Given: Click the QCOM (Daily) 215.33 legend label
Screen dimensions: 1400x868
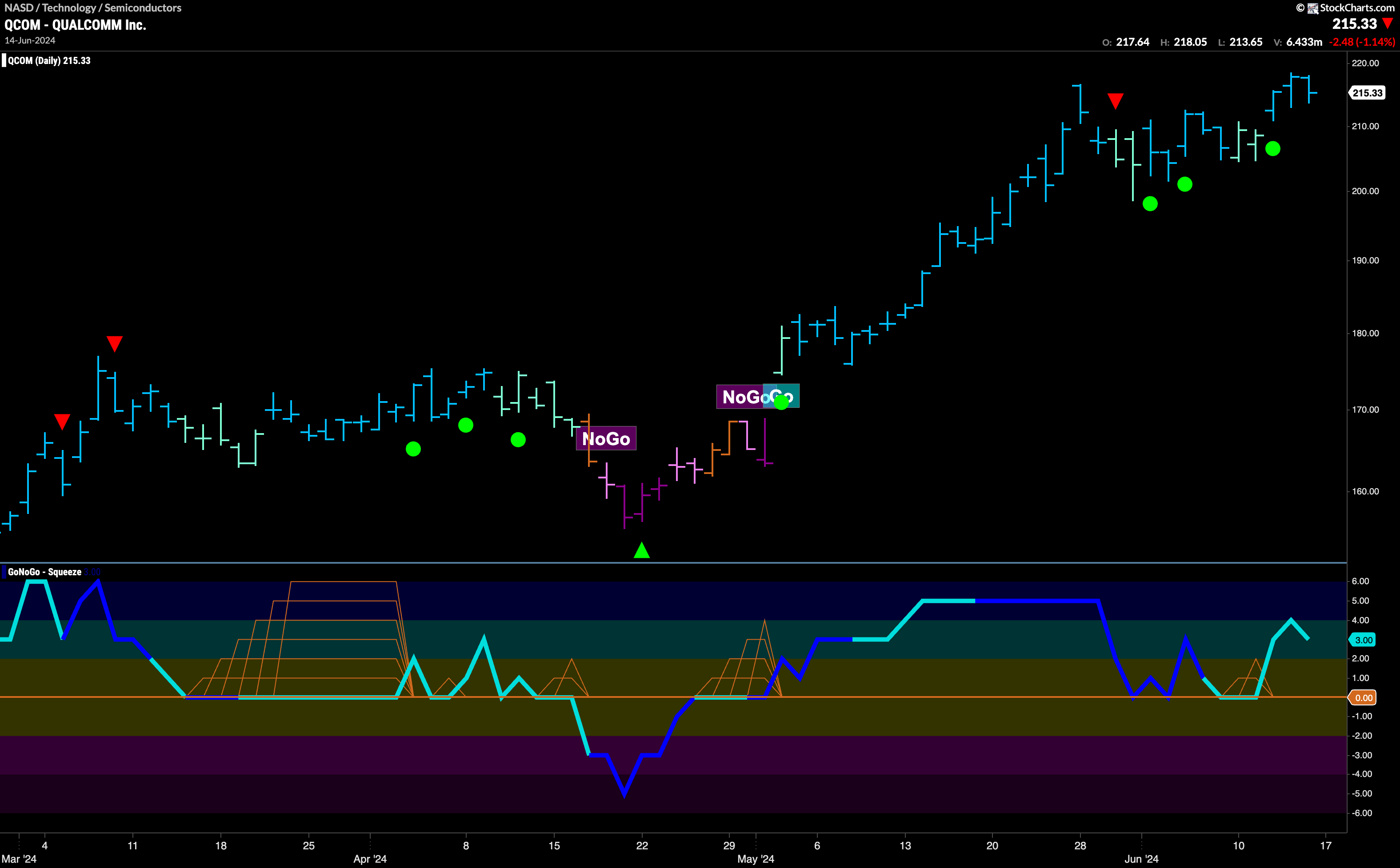Looking at the screenshot, I should click(x=49, y=61).
